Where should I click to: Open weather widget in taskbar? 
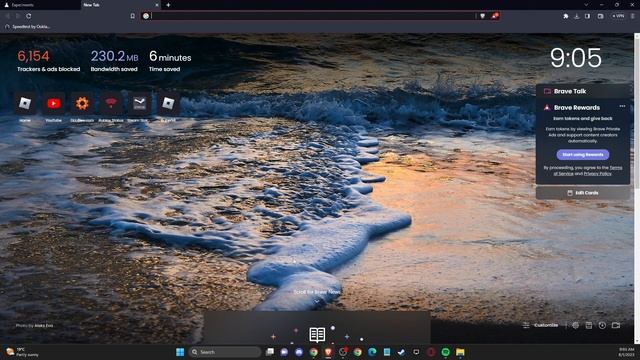coord(22,352)
